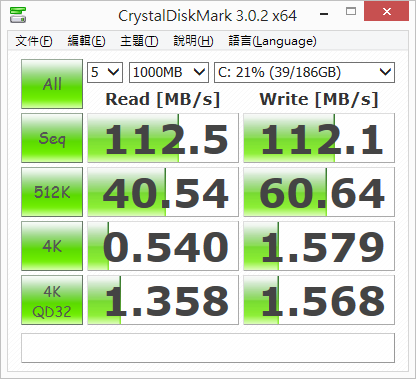Open the 說明(H) menu
This screenshot has height=379, width=416.
(x=193, y=41)
